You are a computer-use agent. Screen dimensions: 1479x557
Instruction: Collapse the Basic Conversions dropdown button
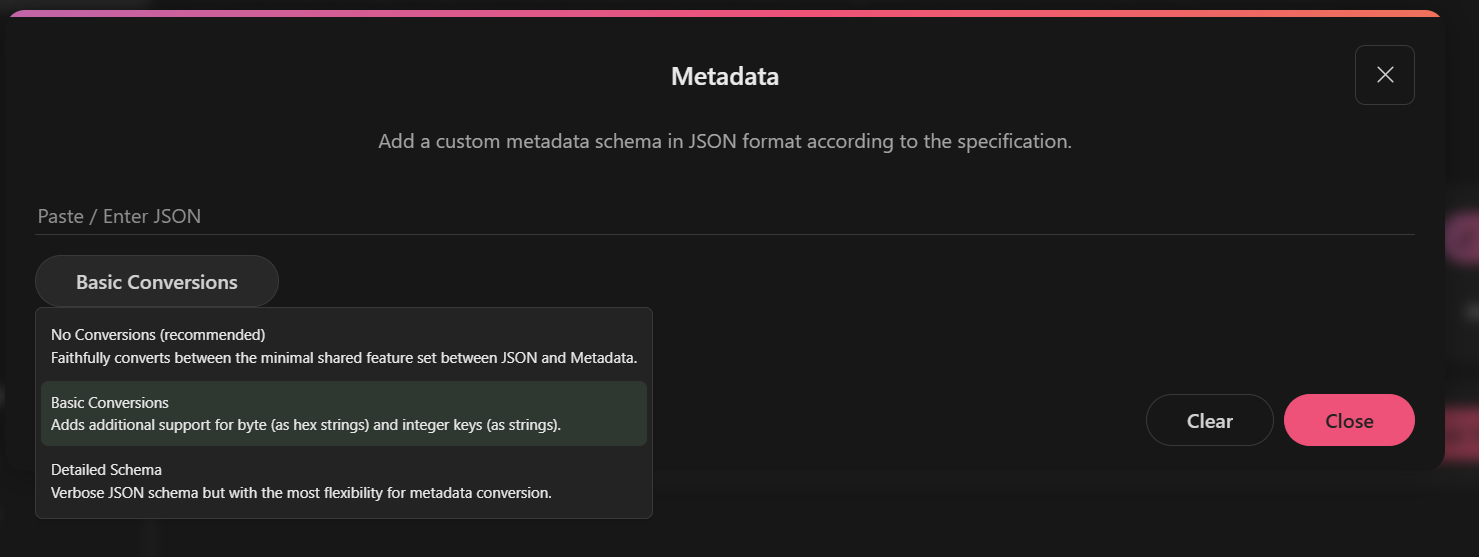[x=157, y=282]
